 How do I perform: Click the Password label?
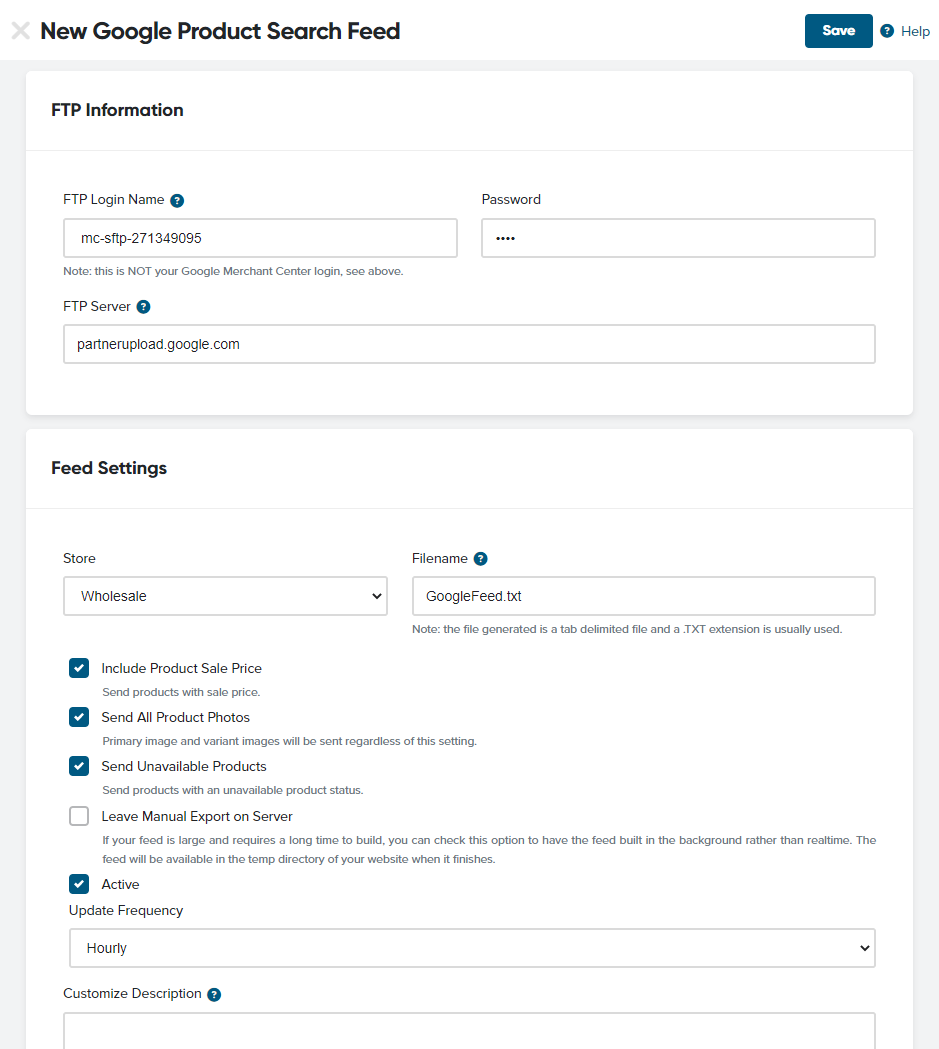click(x=511, y=199)
